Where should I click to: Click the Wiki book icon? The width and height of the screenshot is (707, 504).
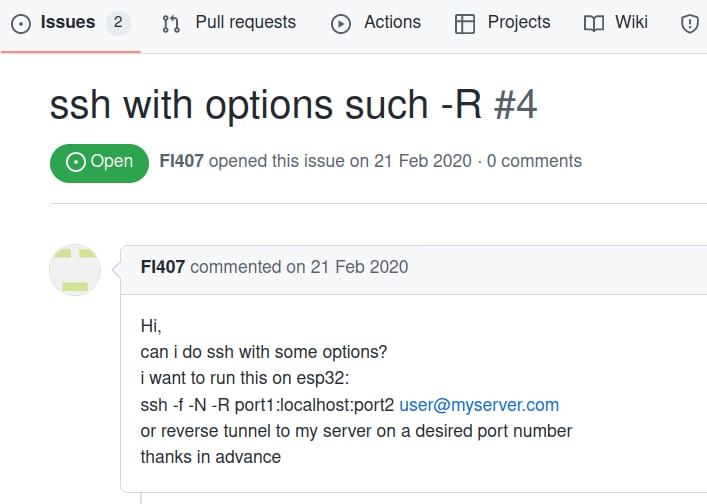point(594,23)
